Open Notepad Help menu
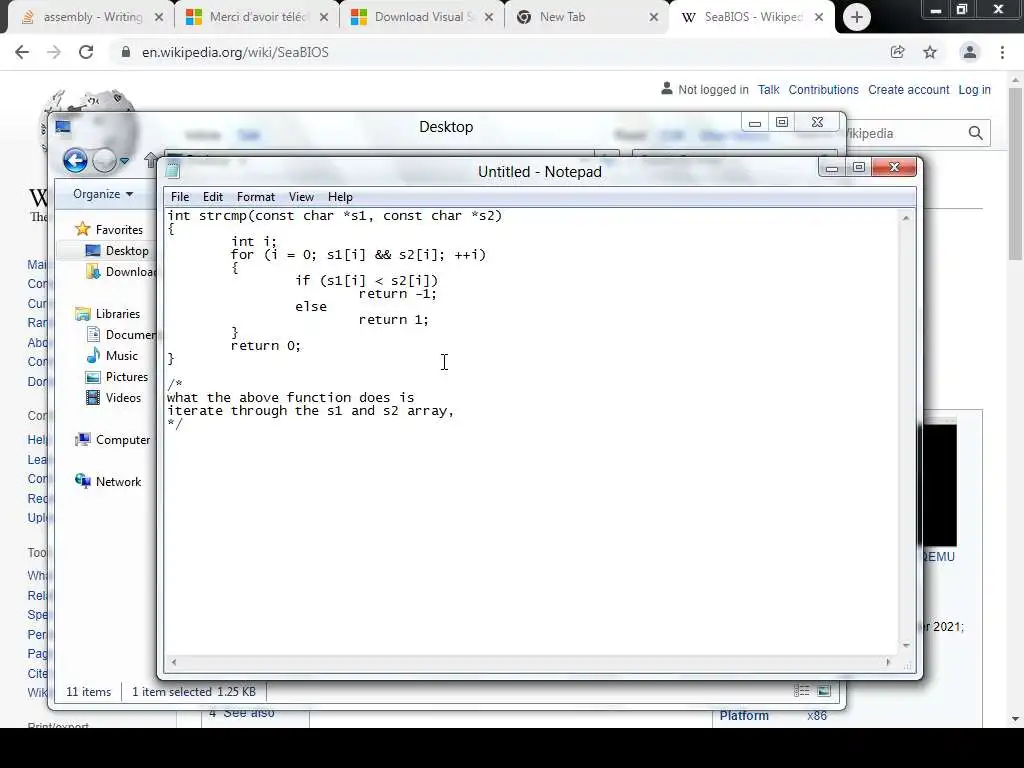The height and width of the screenshot is (768, 1024). coord(340,197)
